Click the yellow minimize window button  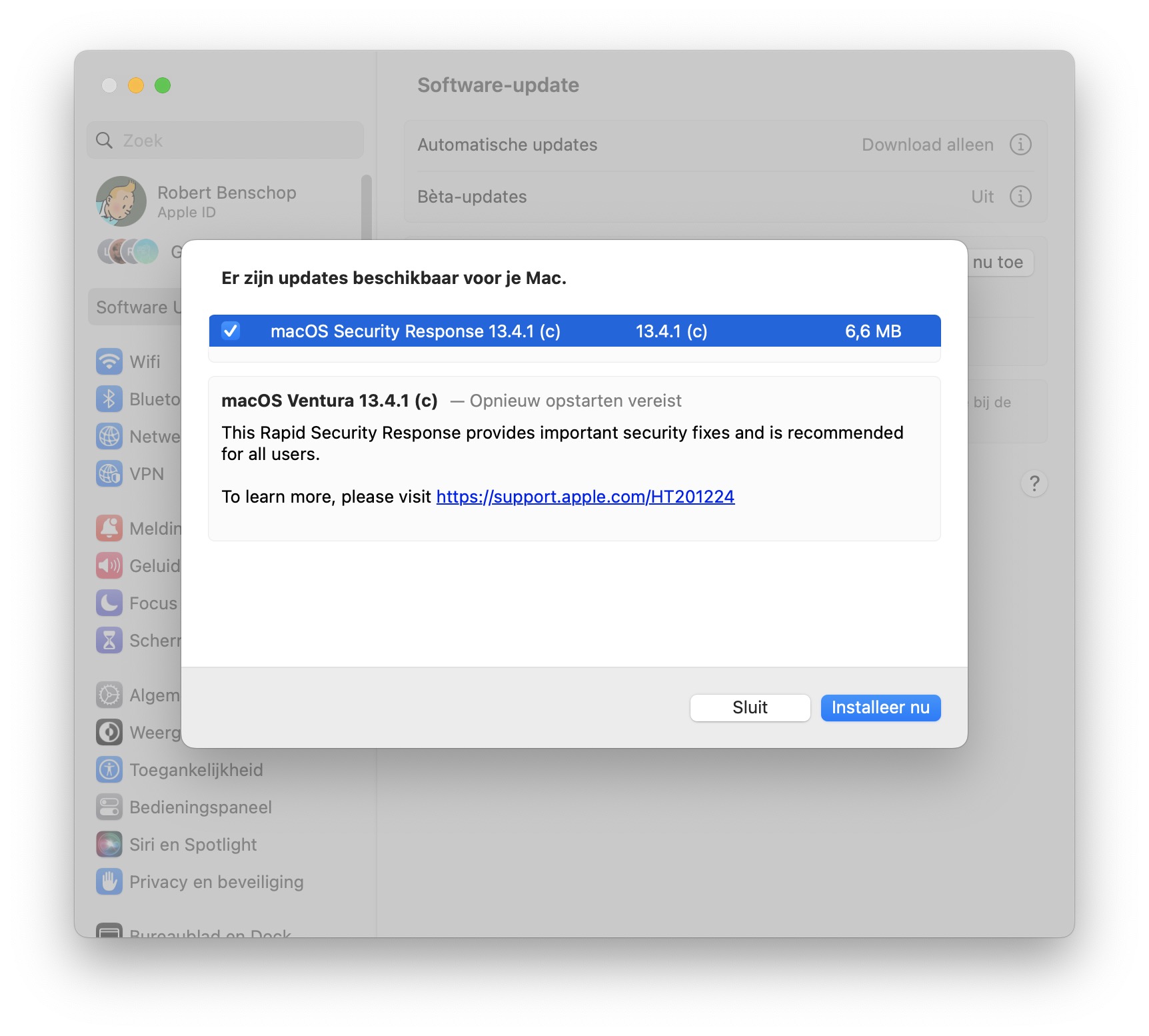pos(136,85)
